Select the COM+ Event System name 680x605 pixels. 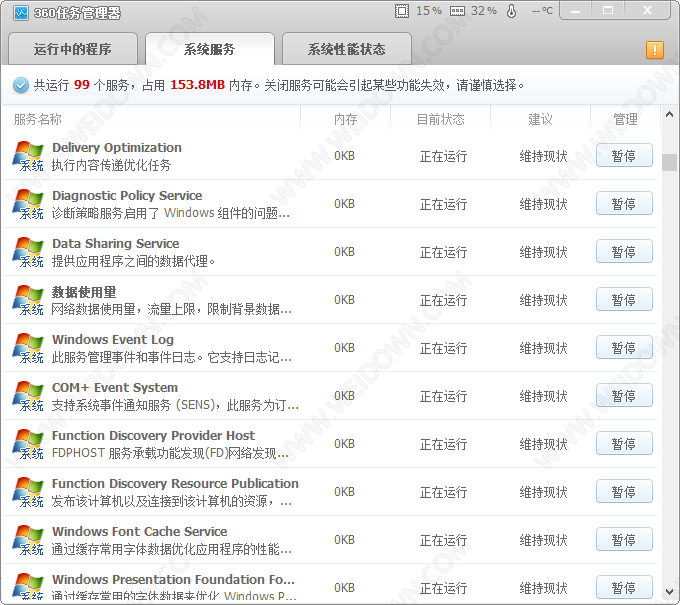[x=115, y=388]
